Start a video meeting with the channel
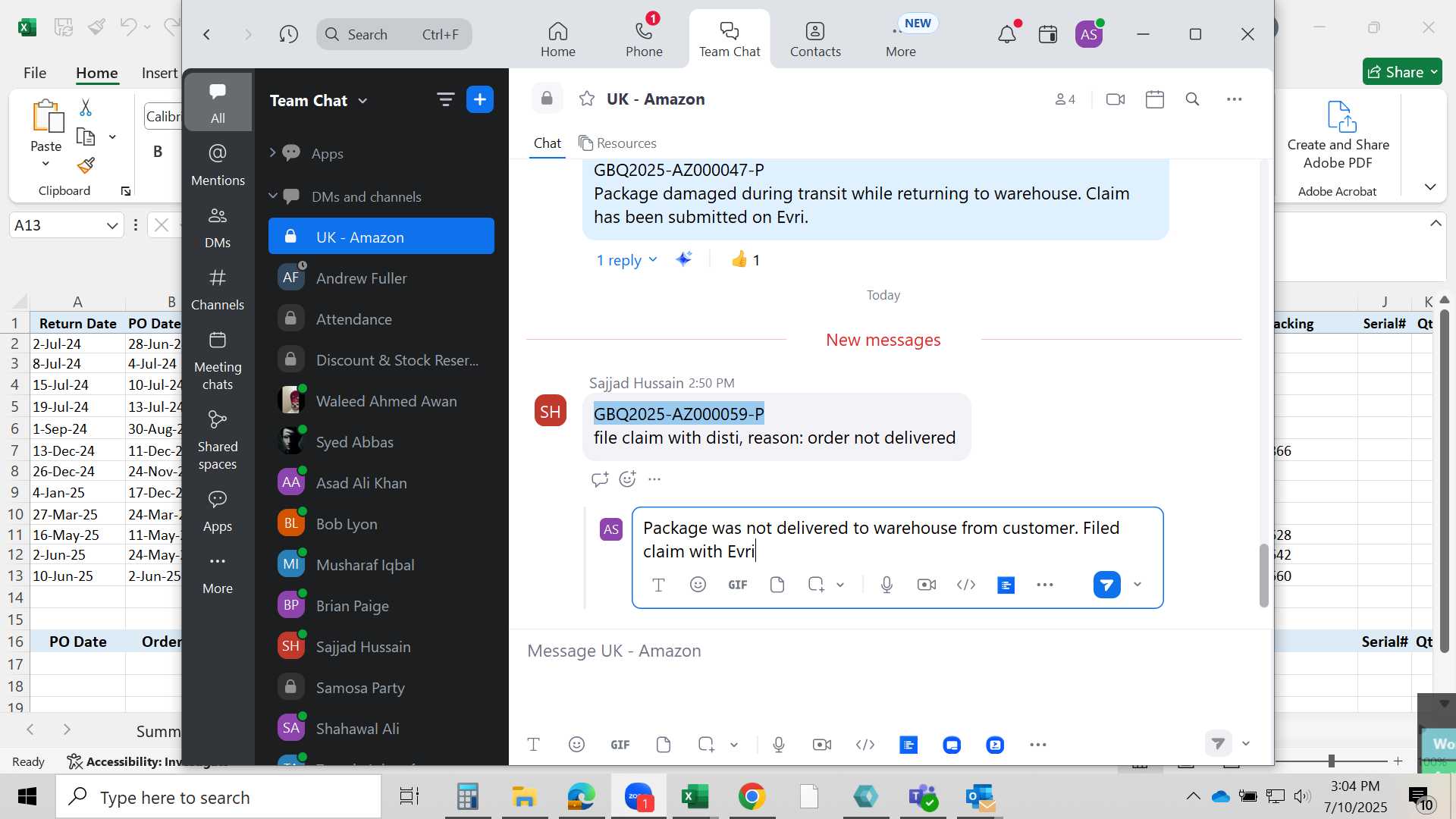The width and height of the screenshot is (1456, 819). coord(1115,99)
